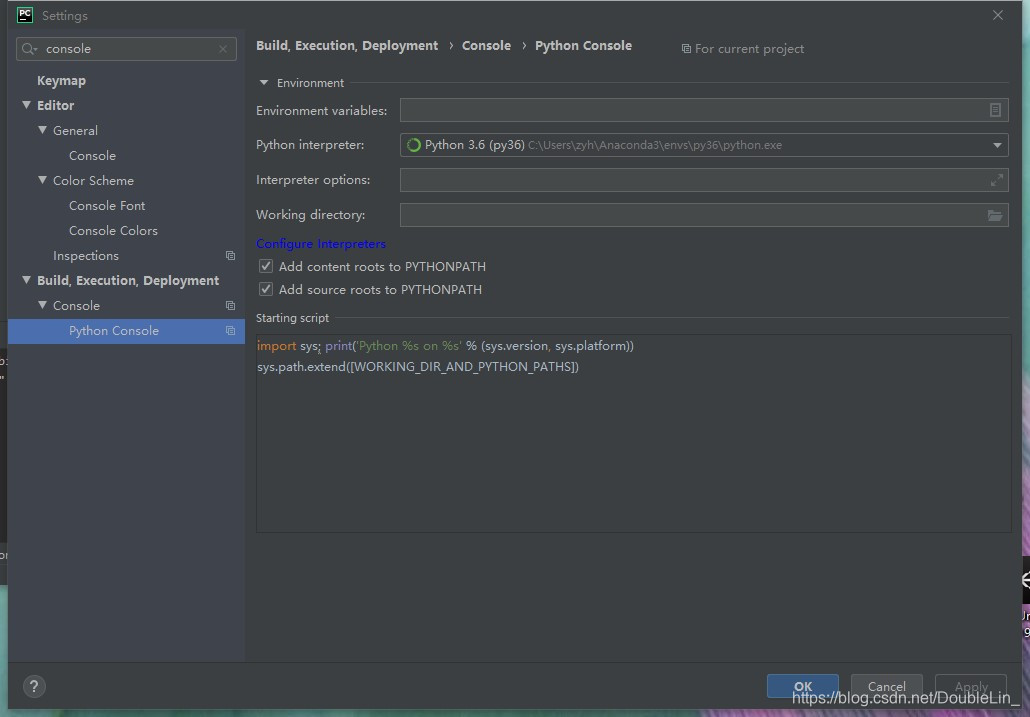This screenshot has height=717, width=1030.
Task: Click the Environment variables input
Action: pyautogui.click(x=704, y=110)
